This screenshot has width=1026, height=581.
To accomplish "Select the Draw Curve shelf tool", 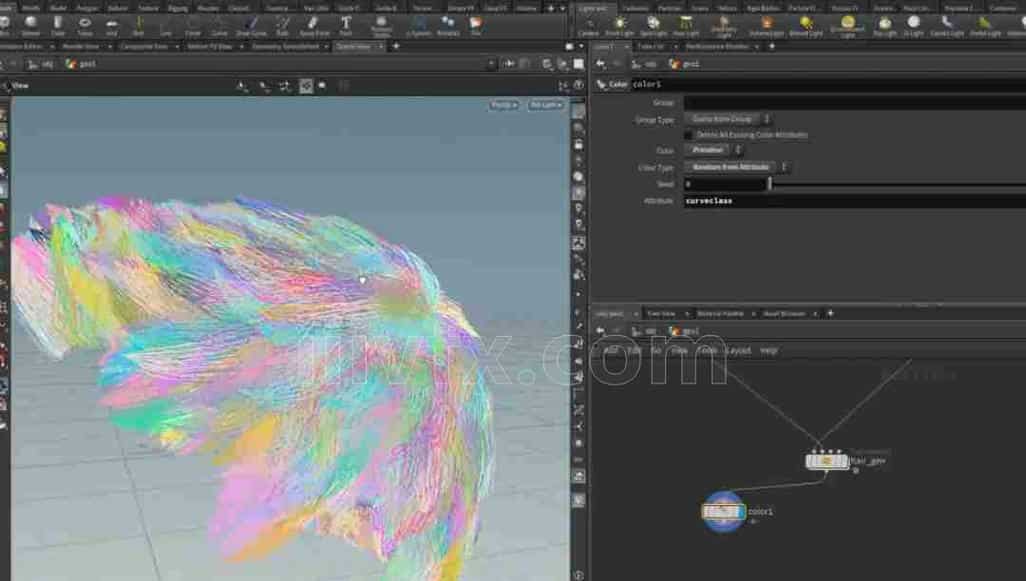I will [x=251, y=25].
